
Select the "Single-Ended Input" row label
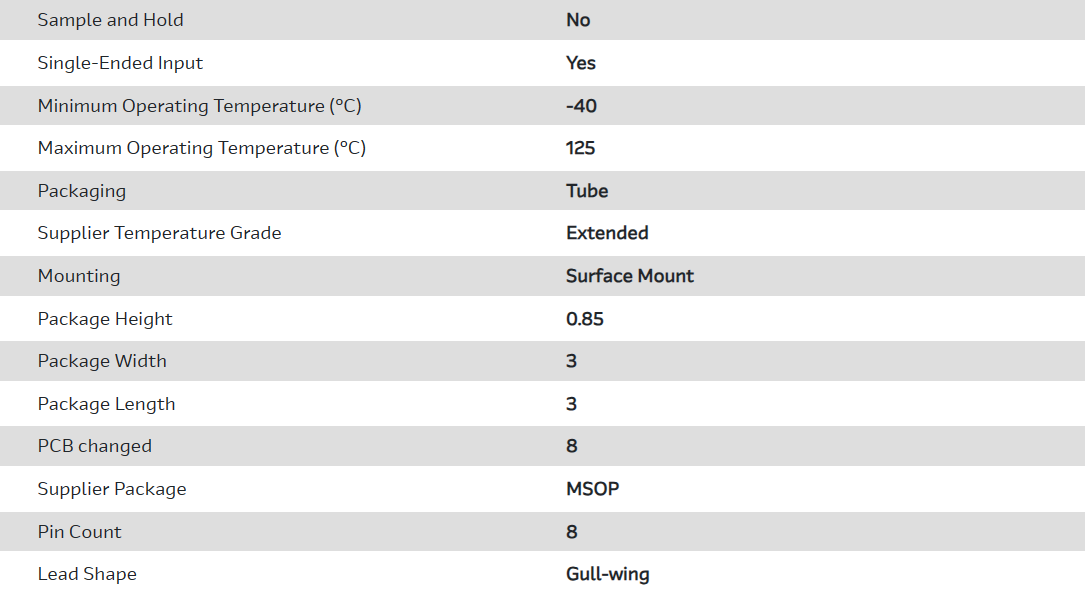click(120, 63)
